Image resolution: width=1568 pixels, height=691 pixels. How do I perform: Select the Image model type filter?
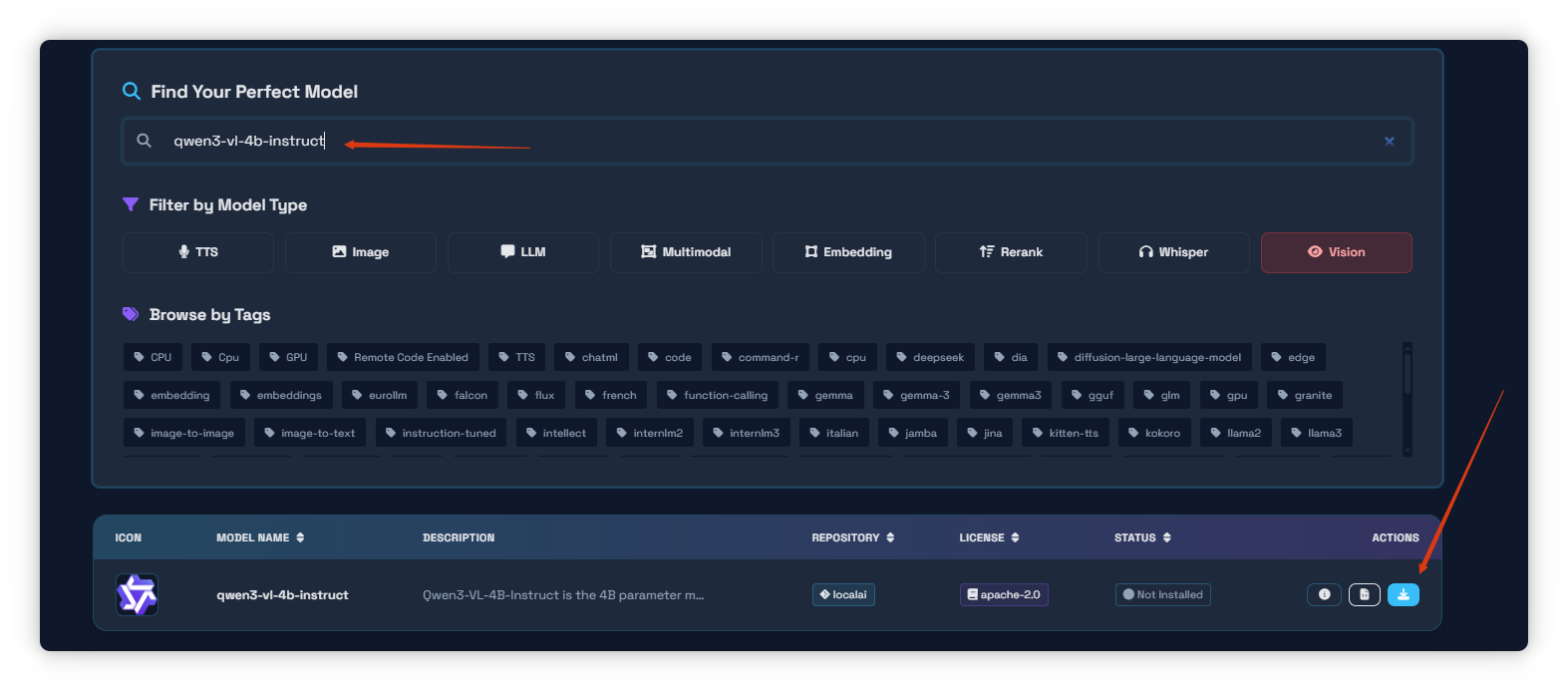tap(361, 252)
